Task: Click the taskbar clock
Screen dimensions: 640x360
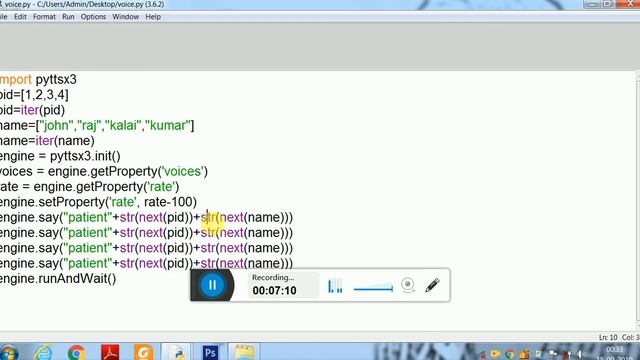Action: (614, 353)
